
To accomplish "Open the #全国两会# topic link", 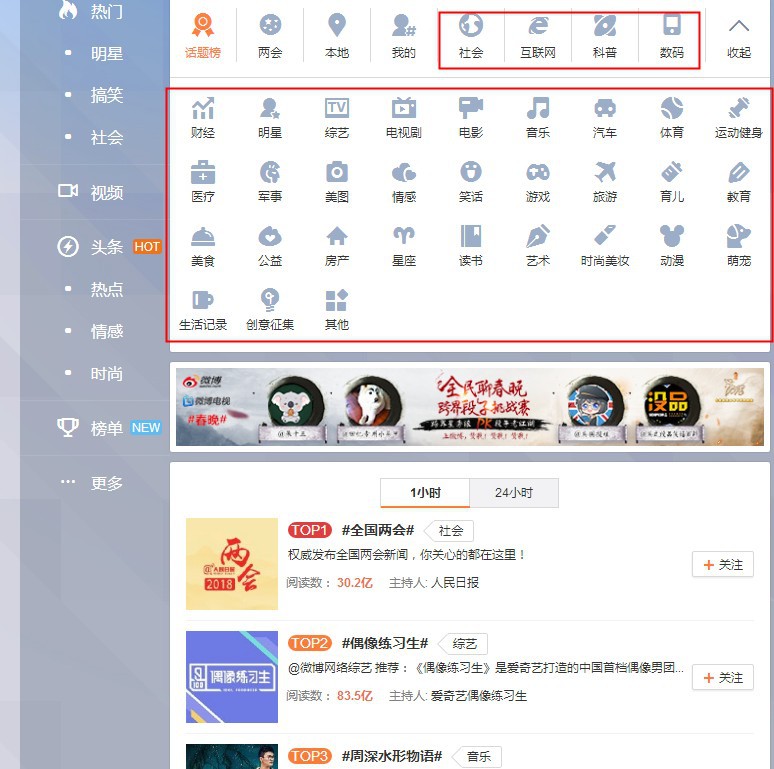I will 378,531.
